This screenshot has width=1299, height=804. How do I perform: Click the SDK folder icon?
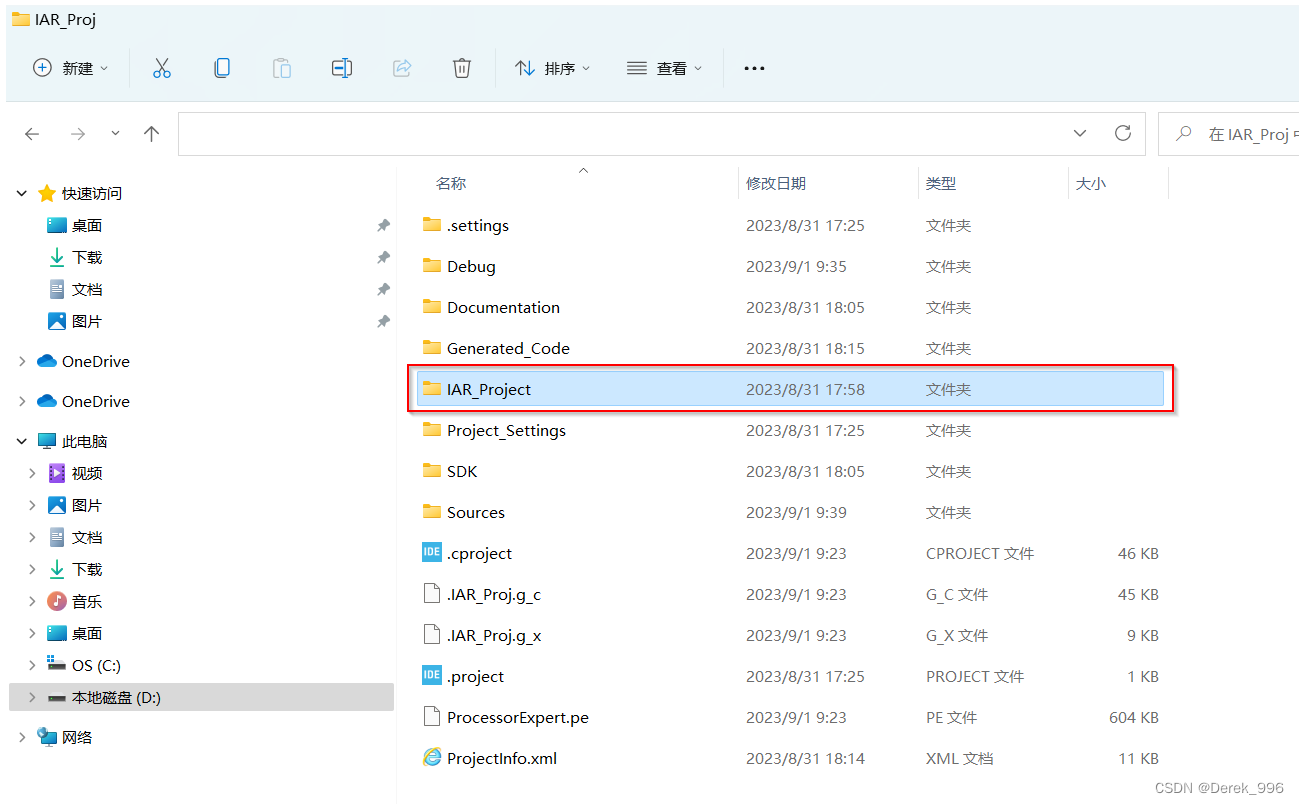coord(432,471)
